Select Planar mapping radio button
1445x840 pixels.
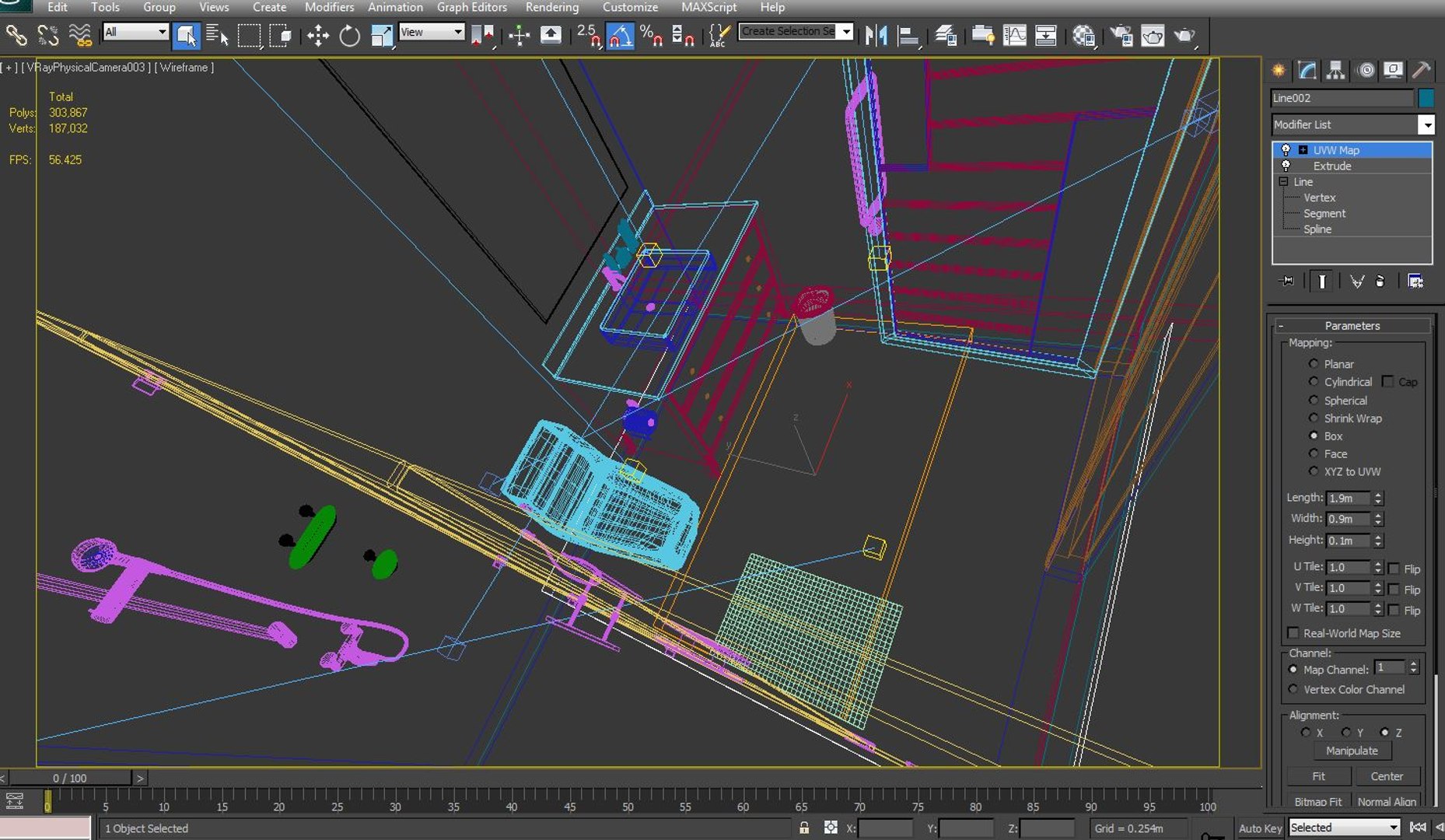pyautogui.click(x=1314, y=363)
